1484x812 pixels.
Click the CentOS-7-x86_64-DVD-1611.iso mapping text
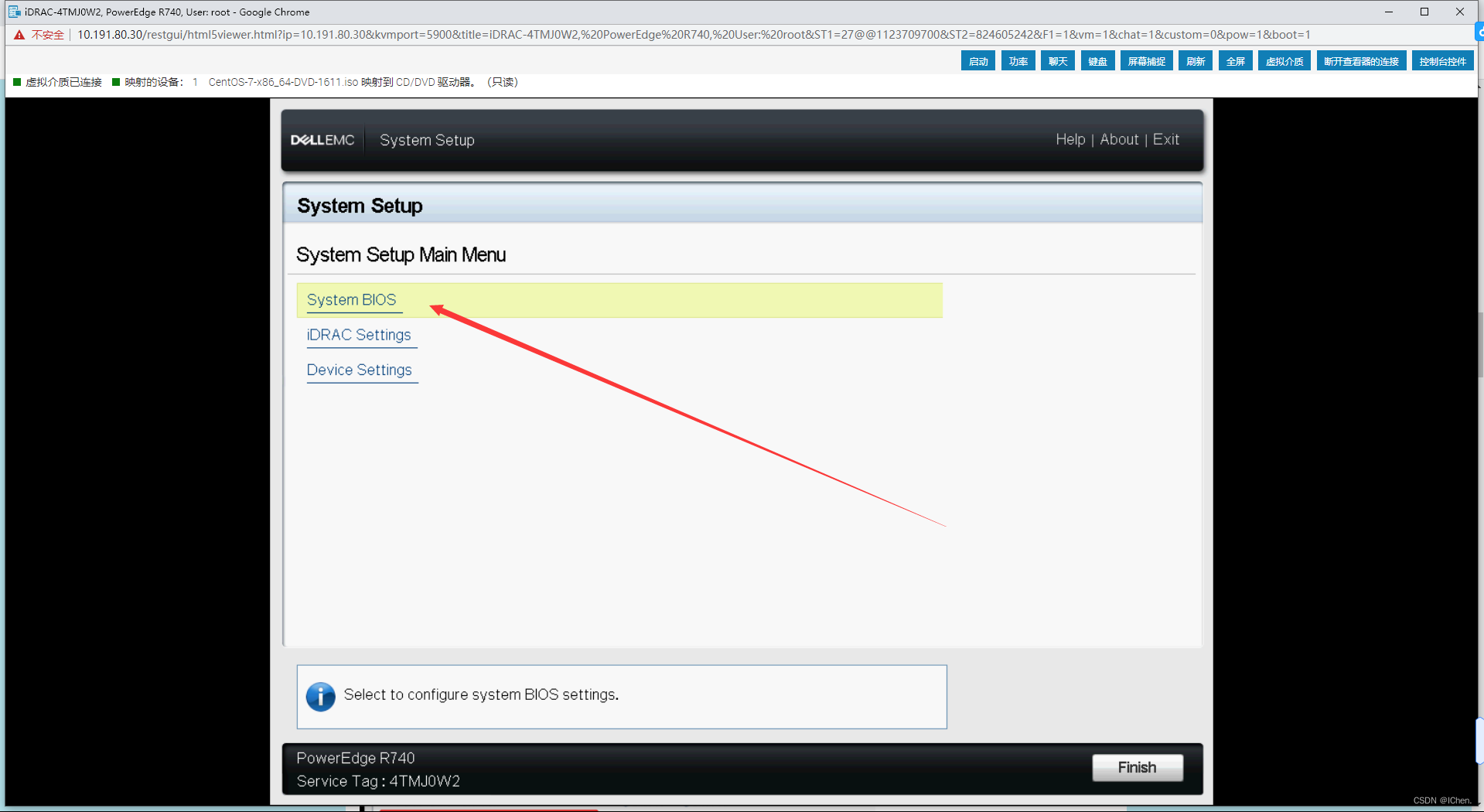[363, 82]
